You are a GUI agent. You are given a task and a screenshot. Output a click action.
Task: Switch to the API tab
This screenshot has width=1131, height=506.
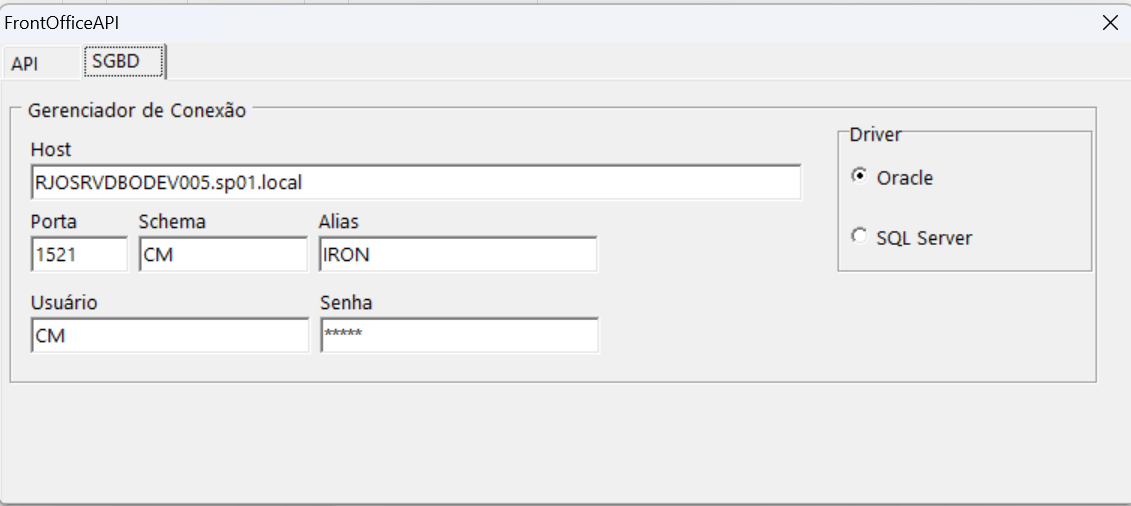(25, 63)
